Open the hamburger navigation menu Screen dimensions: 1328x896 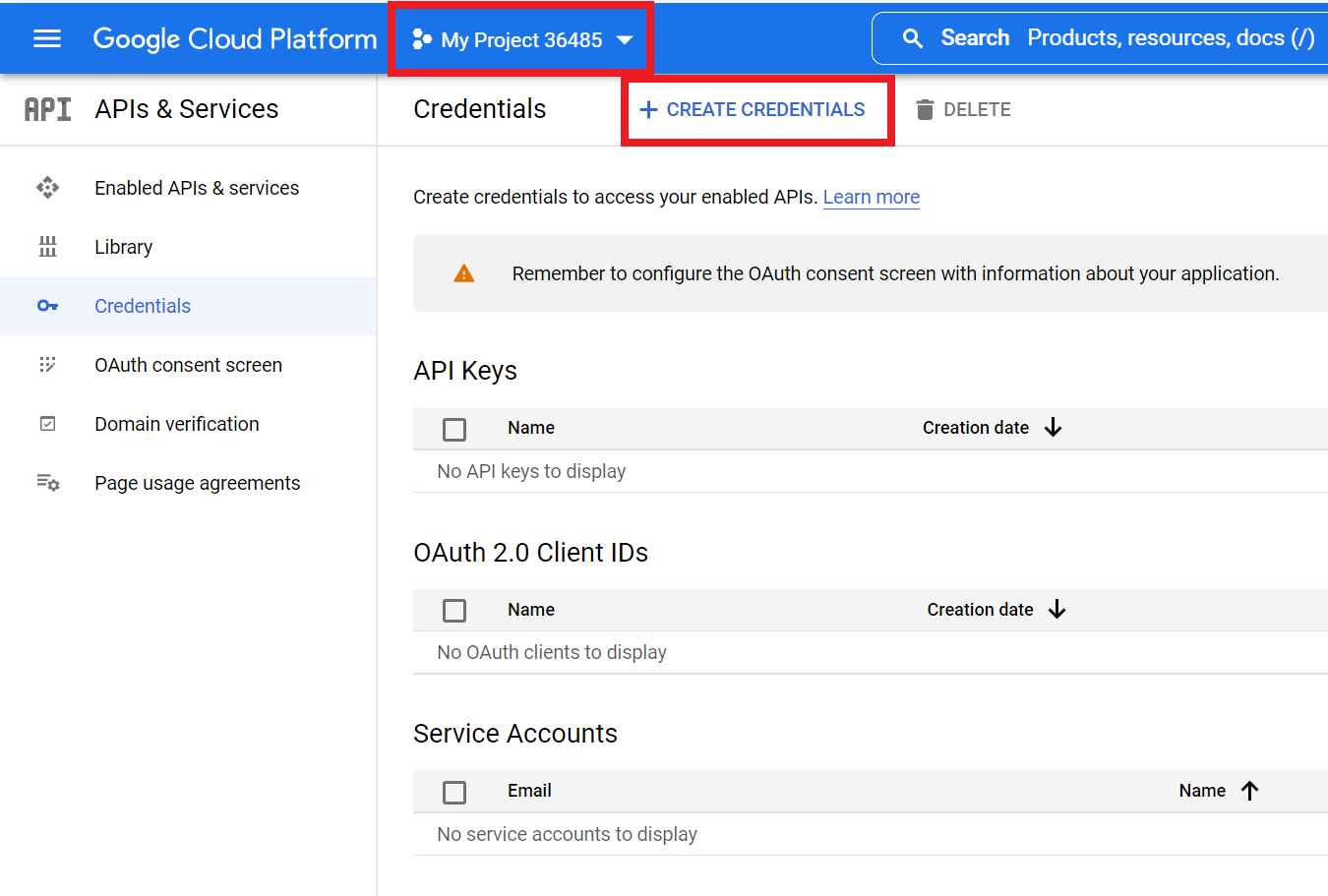pos(47,38)
